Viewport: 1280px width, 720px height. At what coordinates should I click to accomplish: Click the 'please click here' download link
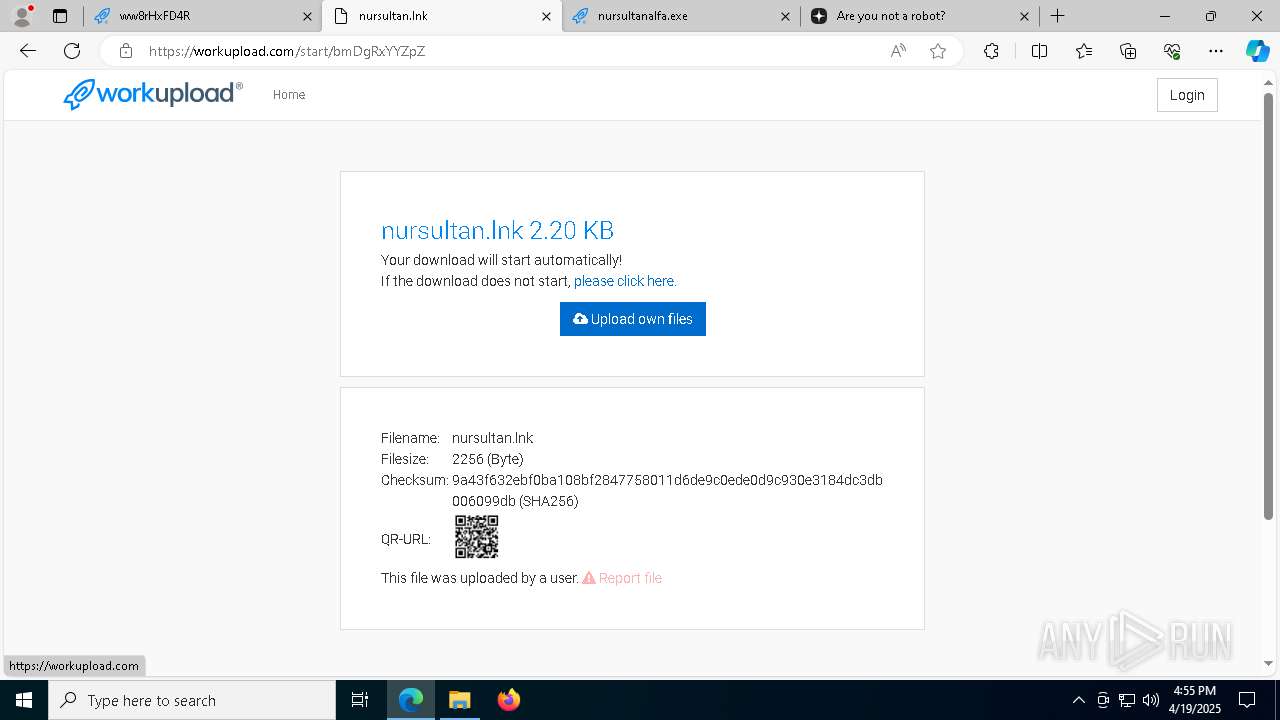625,281
